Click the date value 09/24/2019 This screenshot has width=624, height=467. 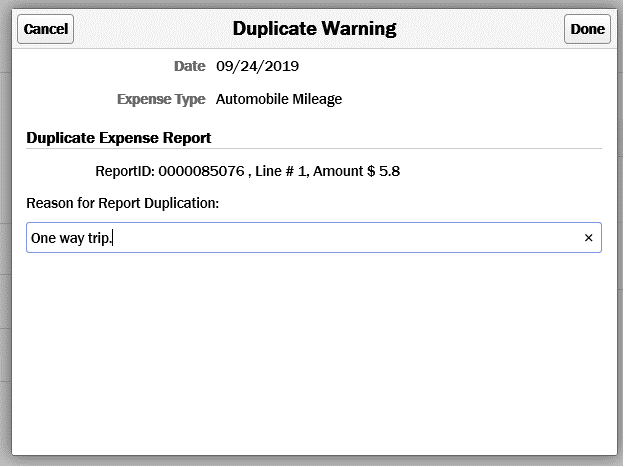coord(257,67)
